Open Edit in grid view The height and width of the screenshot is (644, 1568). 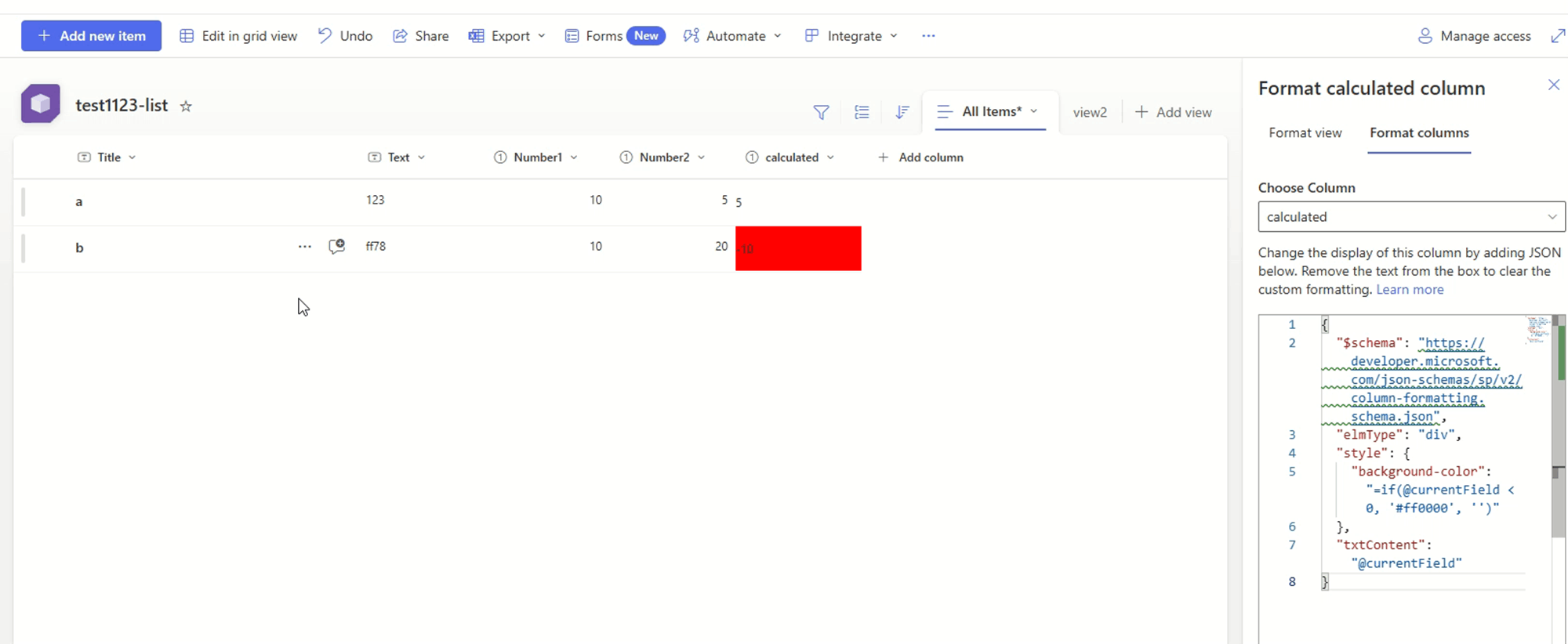[x=238, y=36]
